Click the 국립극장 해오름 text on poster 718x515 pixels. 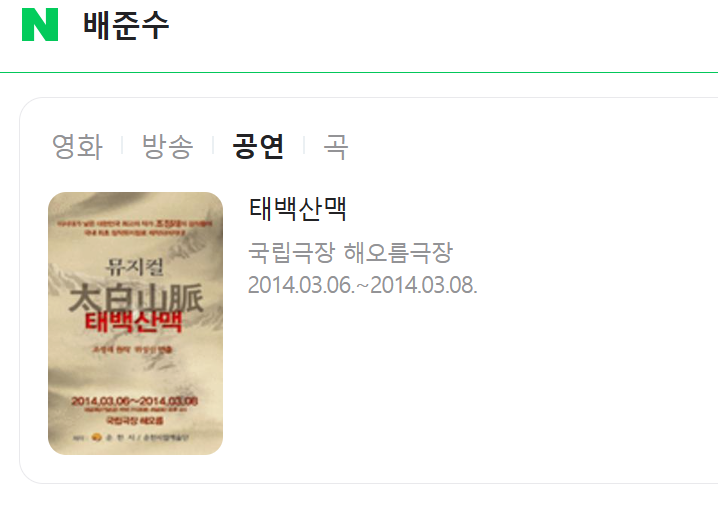pos(135,420)
